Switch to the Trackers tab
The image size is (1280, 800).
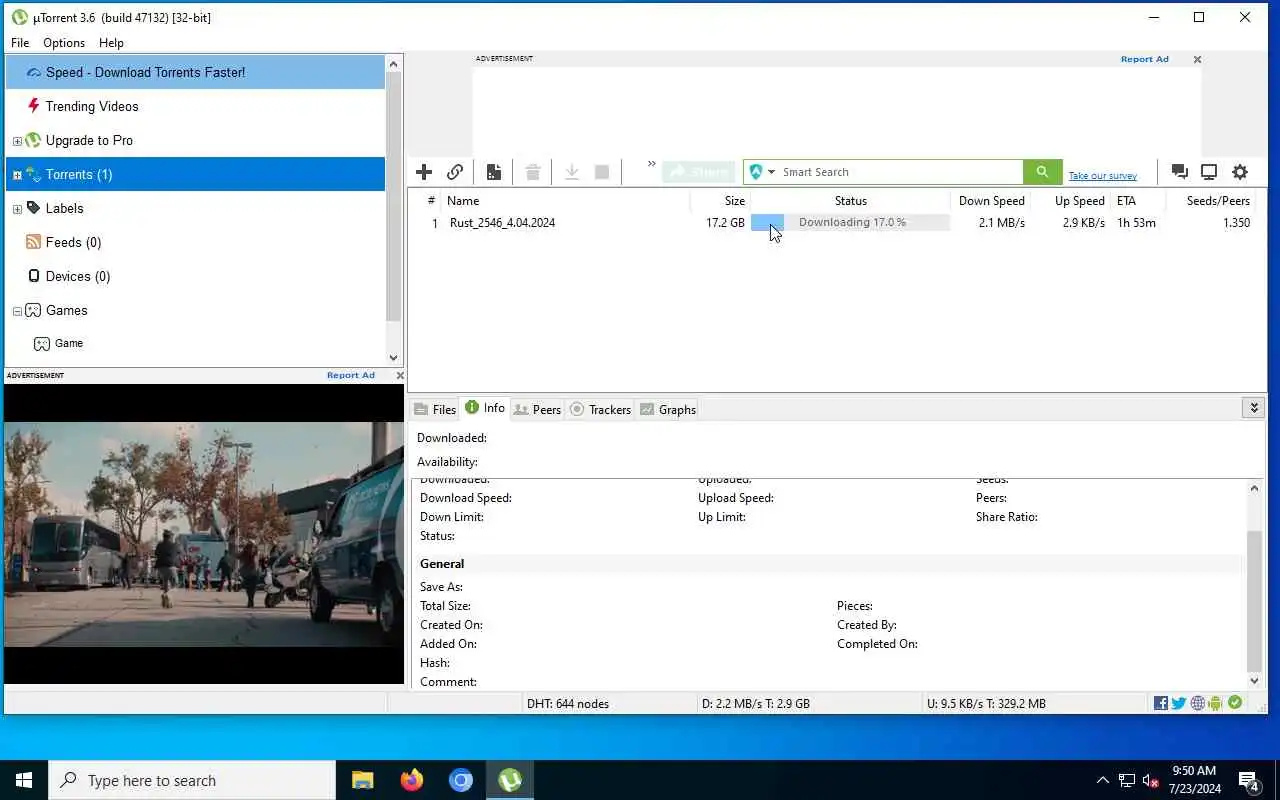(x=600, y=409)
